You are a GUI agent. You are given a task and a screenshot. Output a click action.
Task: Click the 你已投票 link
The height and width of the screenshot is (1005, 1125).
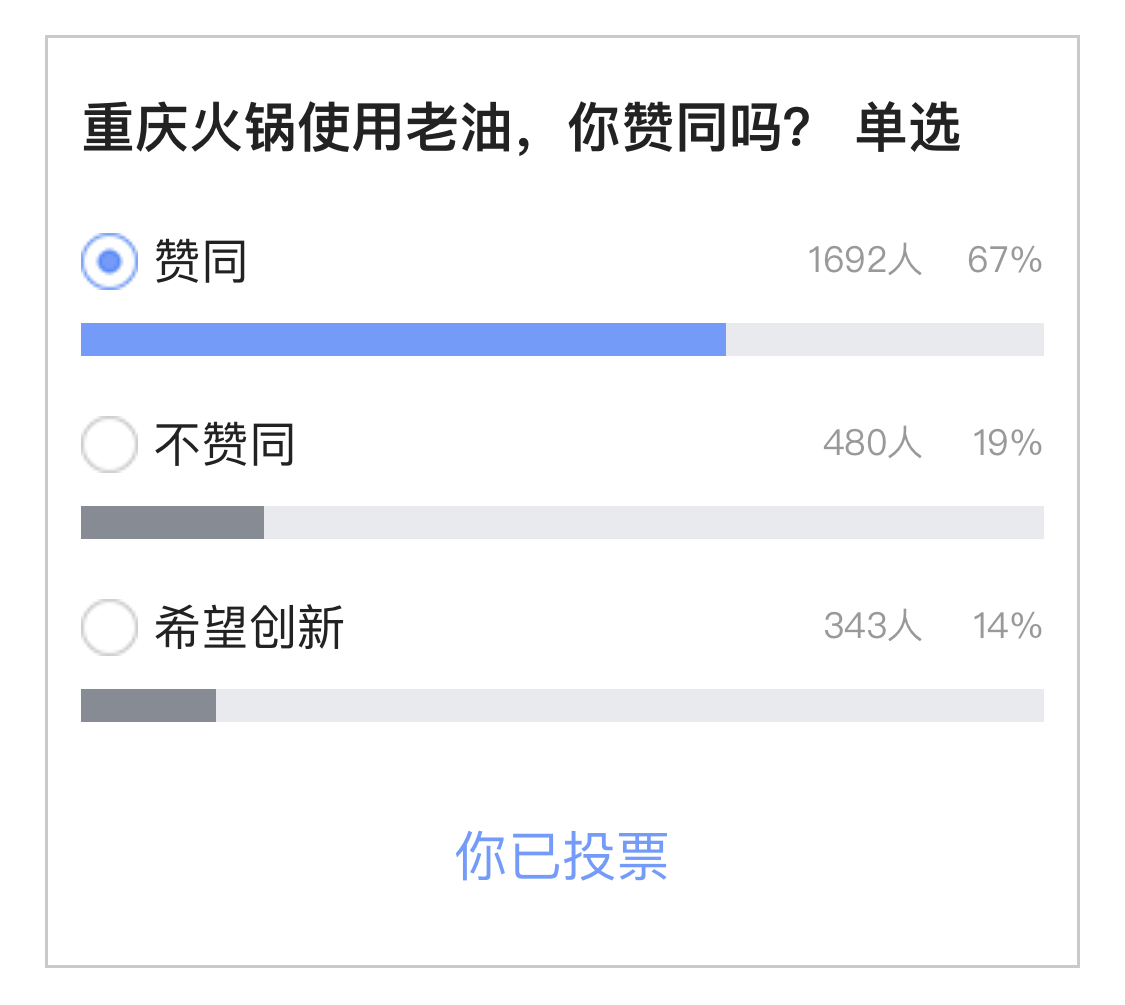[563, 855]
